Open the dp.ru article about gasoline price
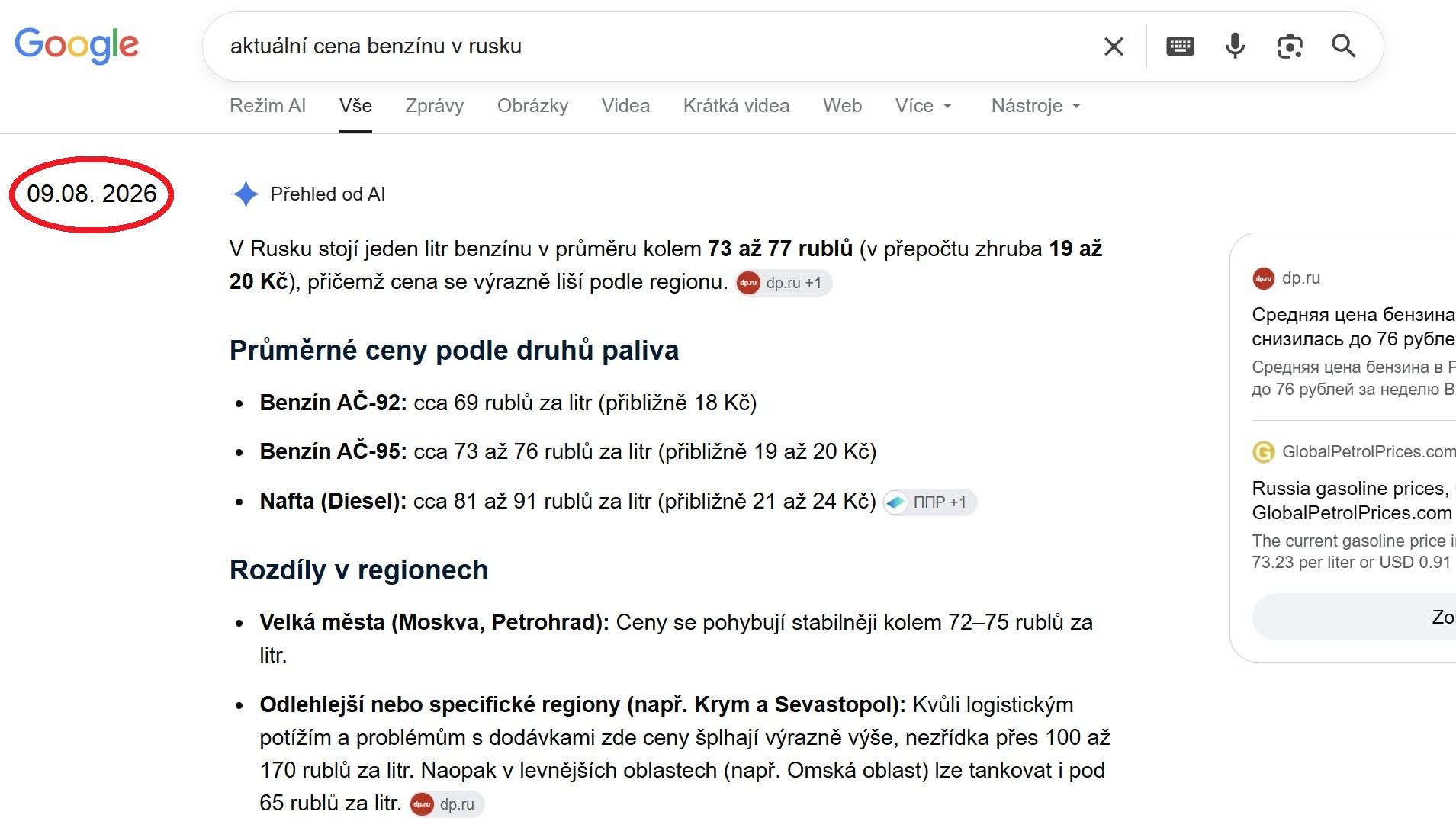This screenshot has width=1456, height=831. (1353, 327)
